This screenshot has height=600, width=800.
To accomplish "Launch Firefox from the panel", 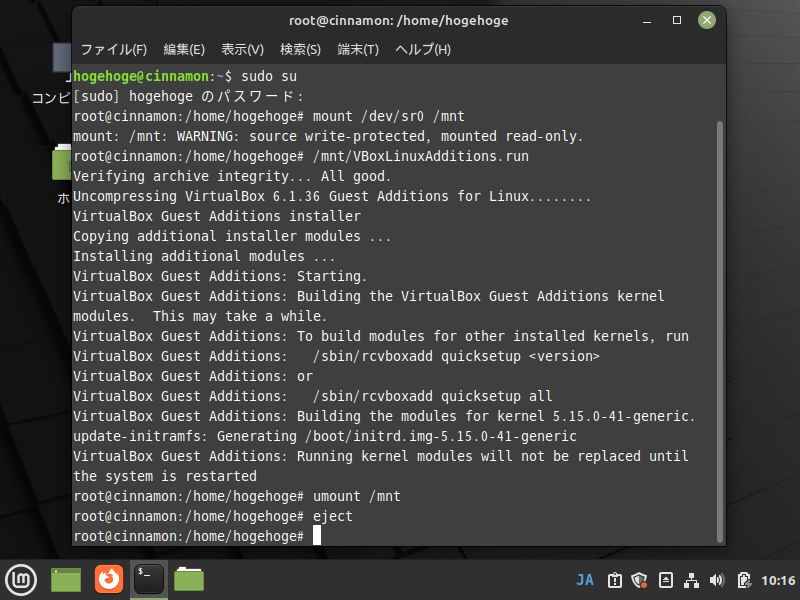I will coord(109,579).
